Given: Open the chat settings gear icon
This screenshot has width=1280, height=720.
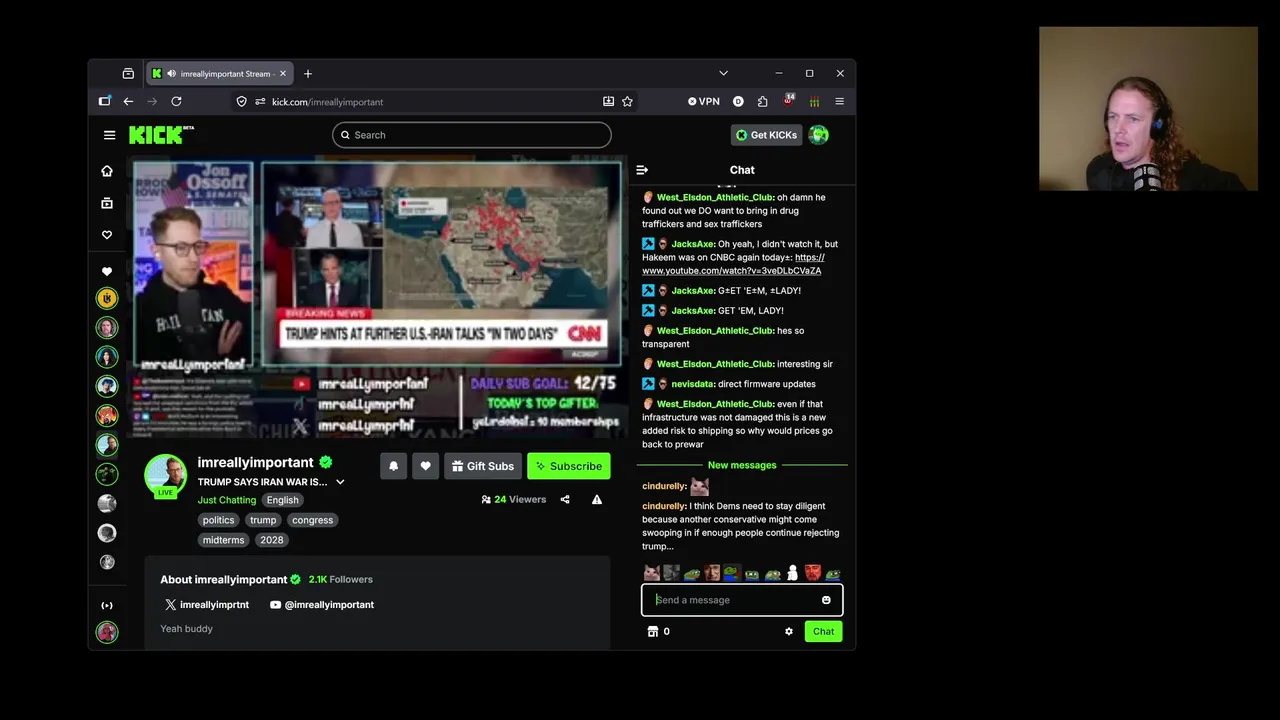Looking at the screenshot, I should pyautogui.click(x=789, y=631).
